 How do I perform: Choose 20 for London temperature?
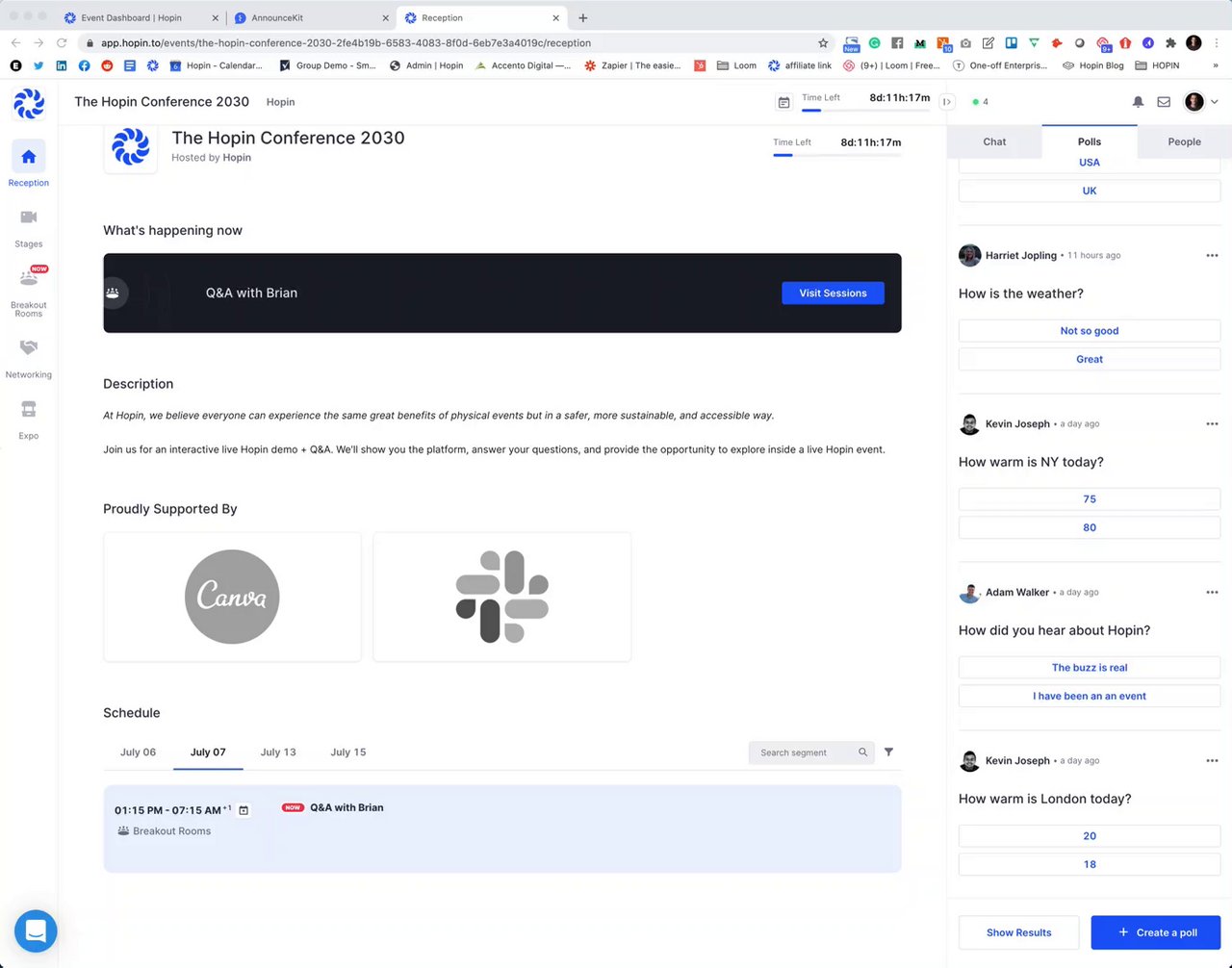coord(1090,836)
